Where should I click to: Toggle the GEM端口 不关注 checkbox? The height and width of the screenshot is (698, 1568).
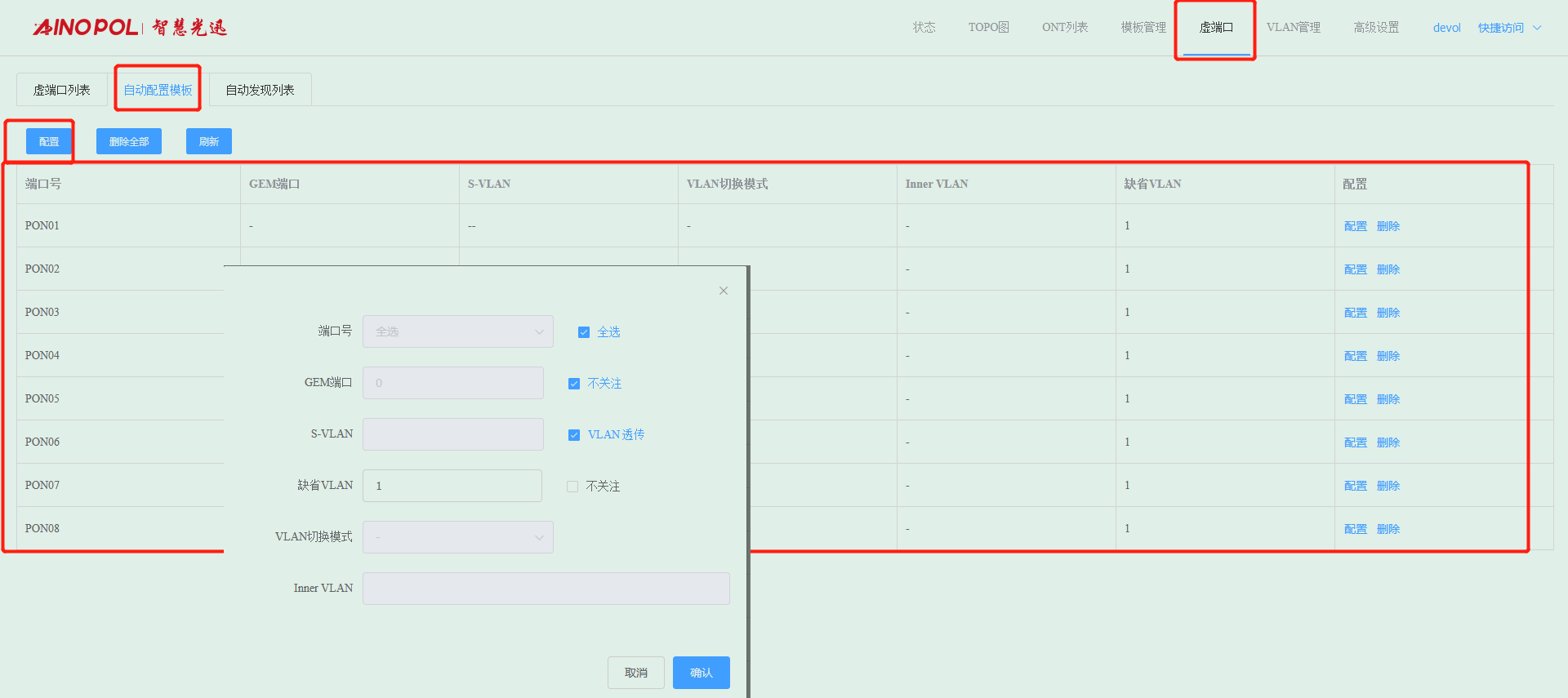click(574, 384)
